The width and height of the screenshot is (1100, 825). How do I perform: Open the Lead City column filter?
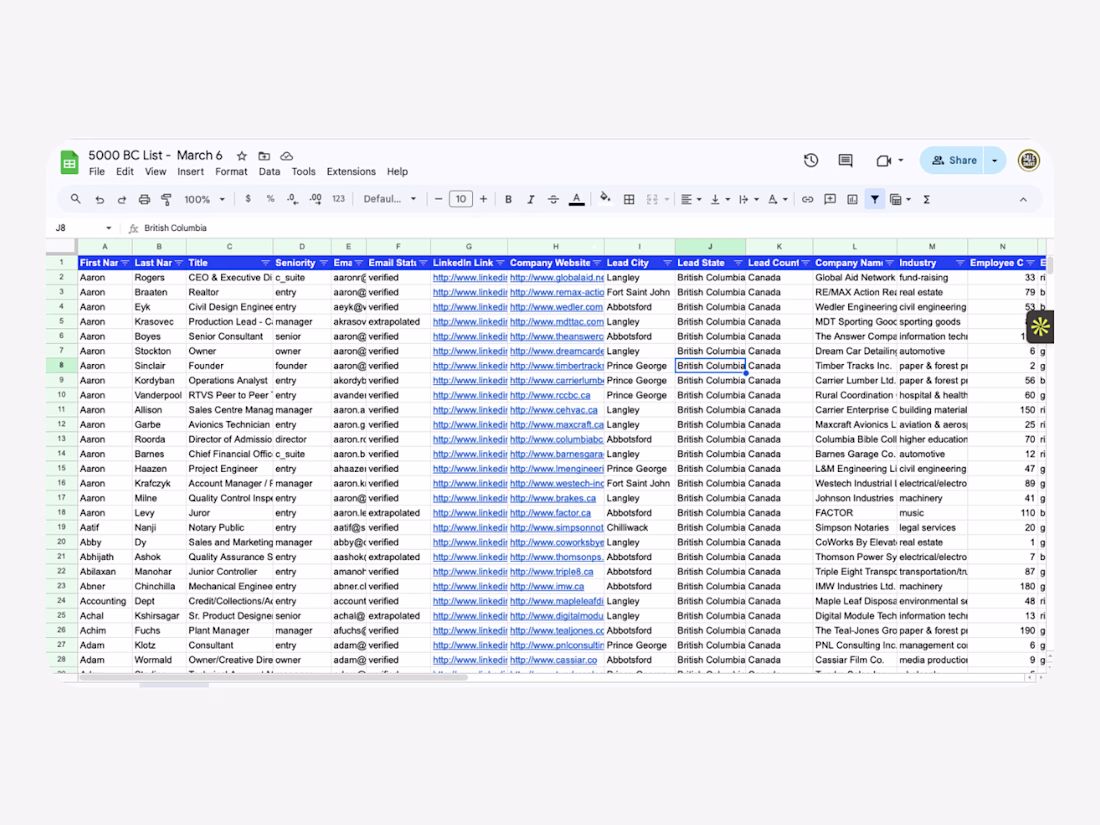coord(667,263)
